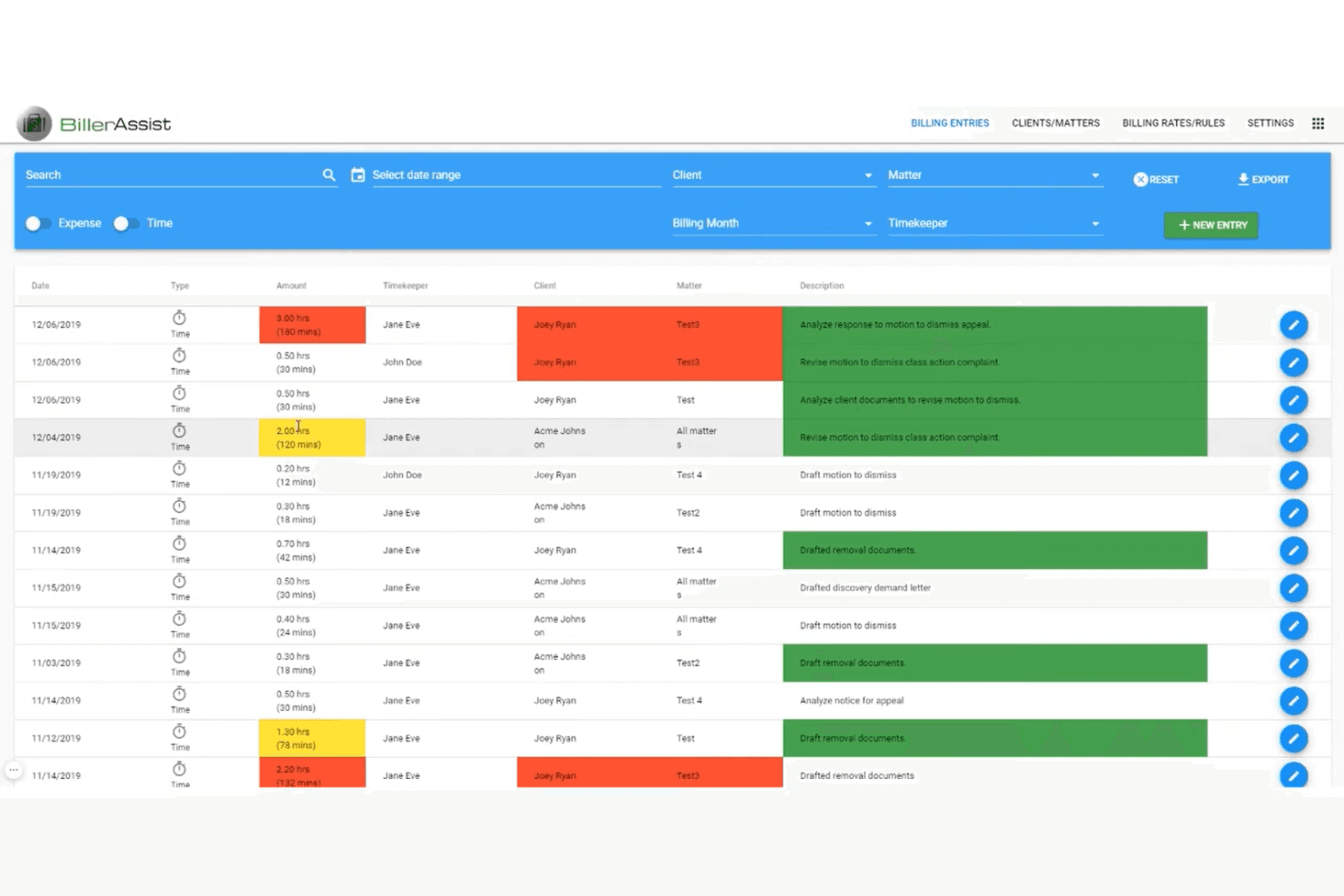This screenshot has width=1344, height=896.
Task: Click the BillerAssist logo icon
Action: pyautogui.click(x=35, y=123)
